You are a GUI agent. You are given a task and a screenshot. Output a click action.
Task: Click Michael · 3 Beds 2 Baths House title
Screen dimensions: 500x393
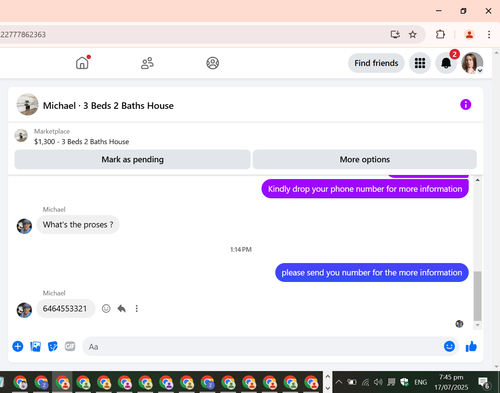108,106
